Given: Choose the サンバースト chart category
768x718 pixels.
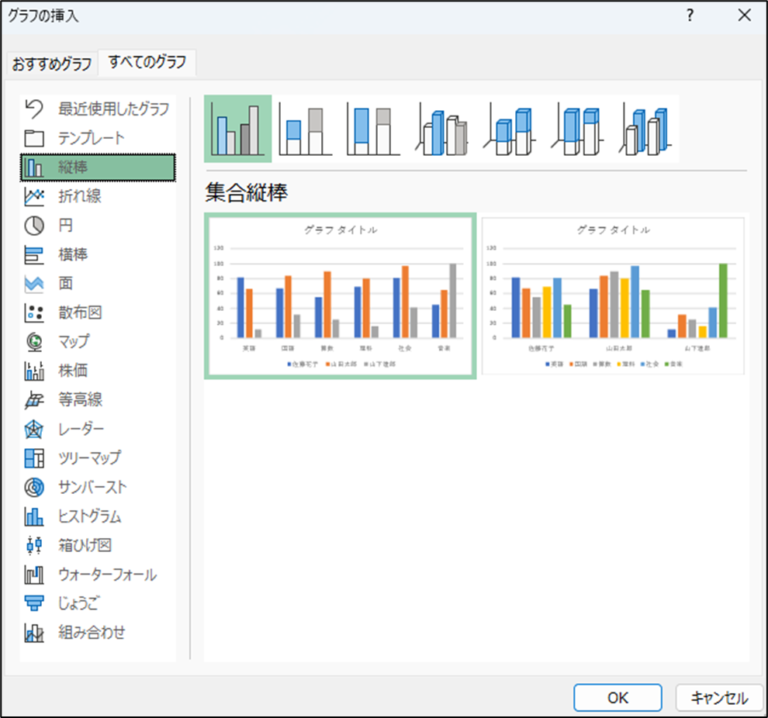Looking at the screenshot, I should (98, 487).
